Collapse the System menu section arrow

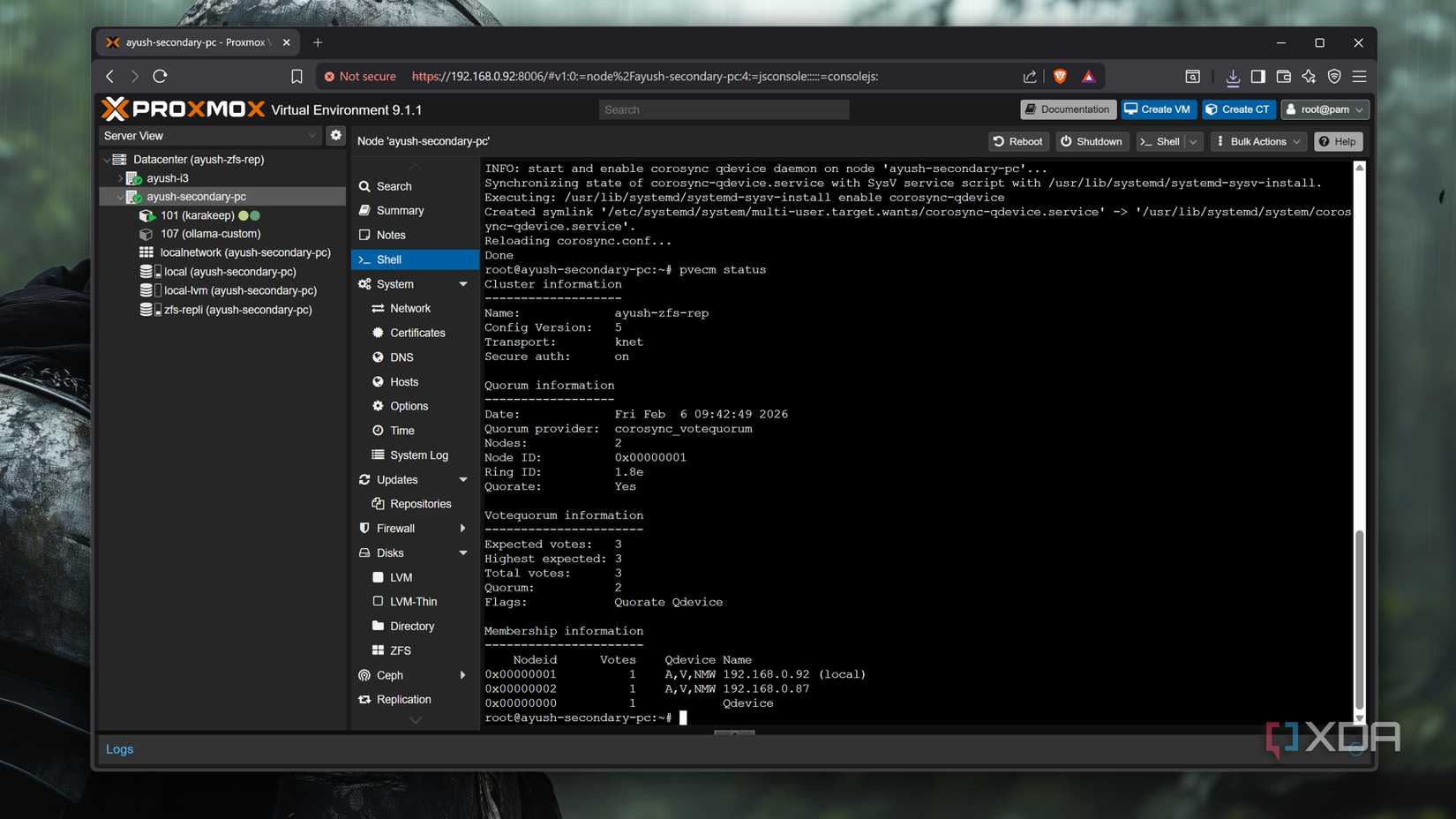[463, 284]
